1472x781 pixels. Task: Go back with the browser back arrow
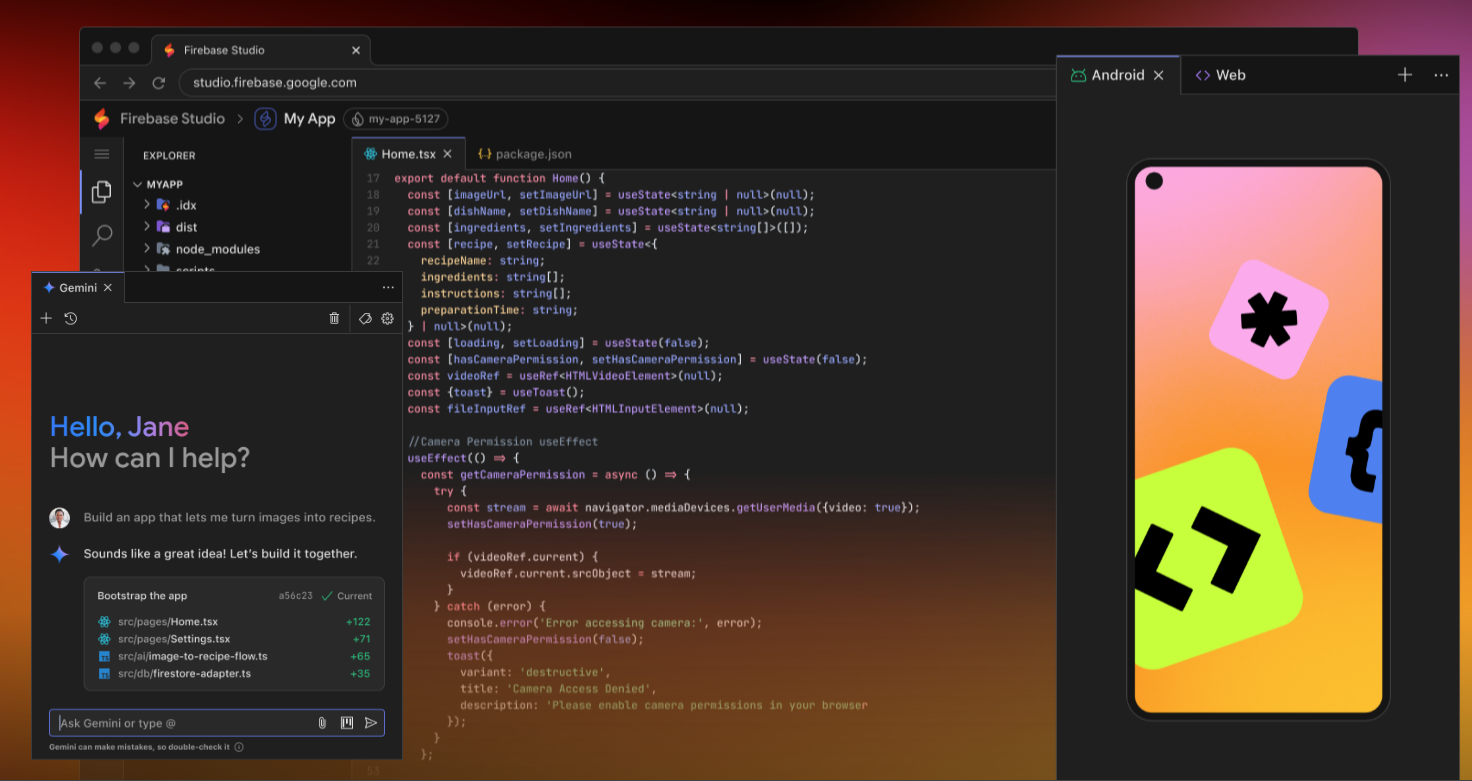[x=99, y=83]
